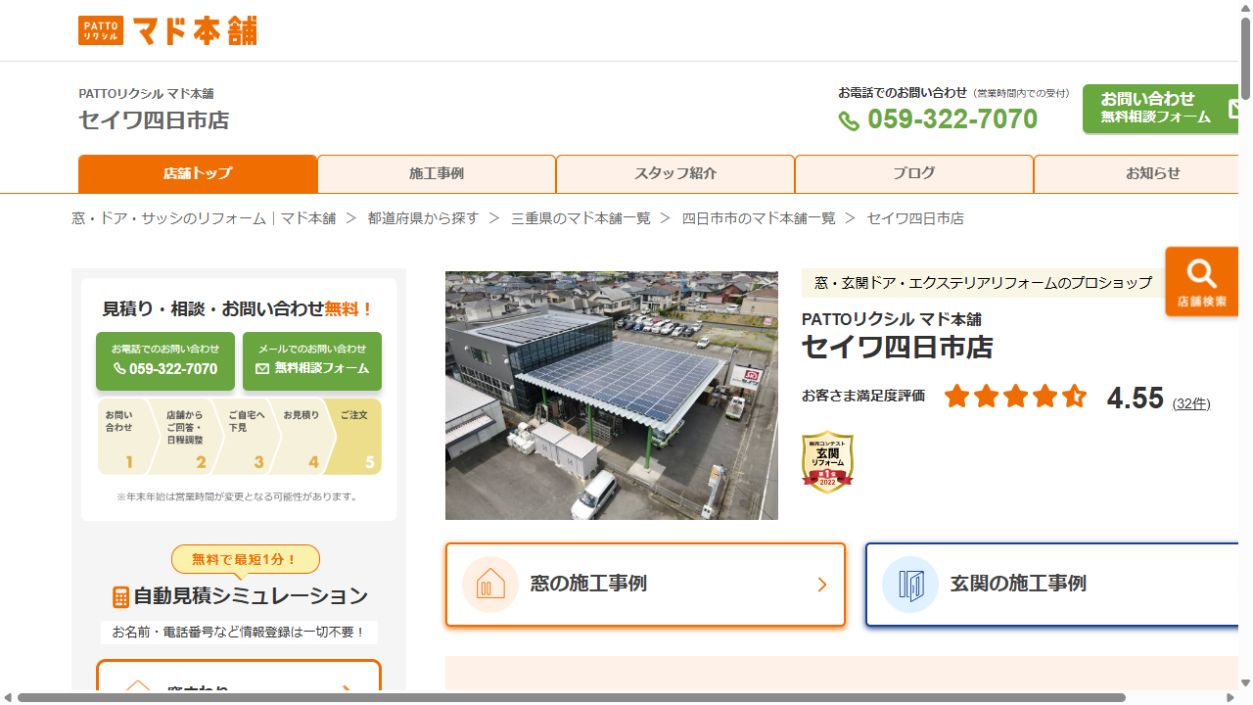Click the chevron arrow on 窓の施工事例

(x=822, y=585)
